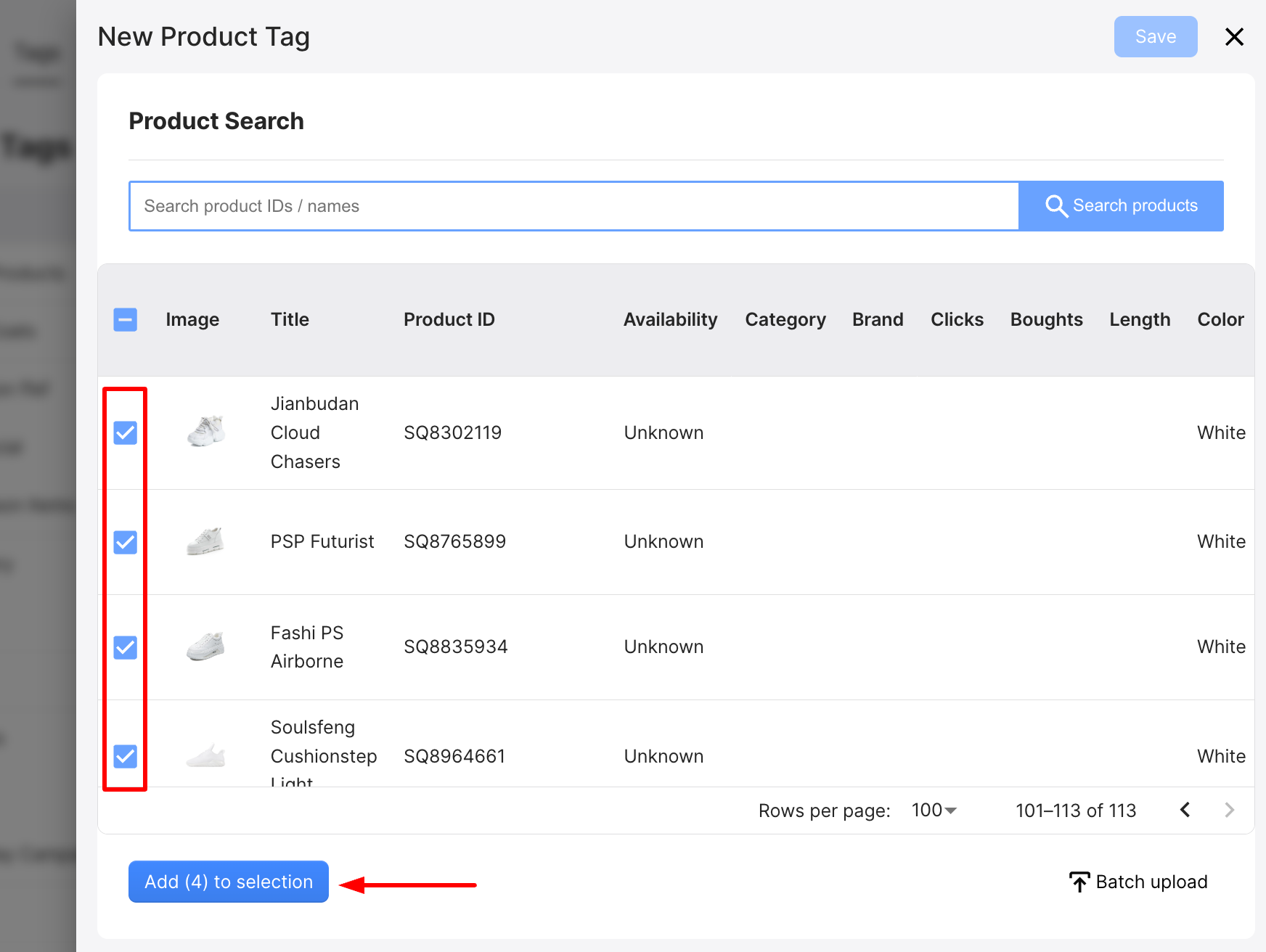Screen dimensions: 1266x952
Task: Deselect the PSP Futurist checkbox
Action: pos(126,542)
